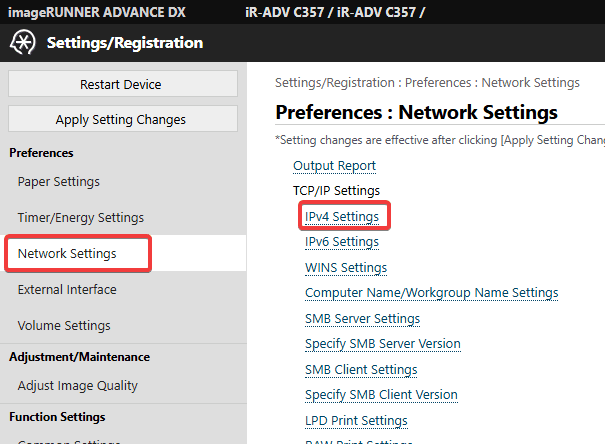Screen dimensions: 605x444
Task: Select Adjust Image Quality option
Action: click(x=78, y=386)
